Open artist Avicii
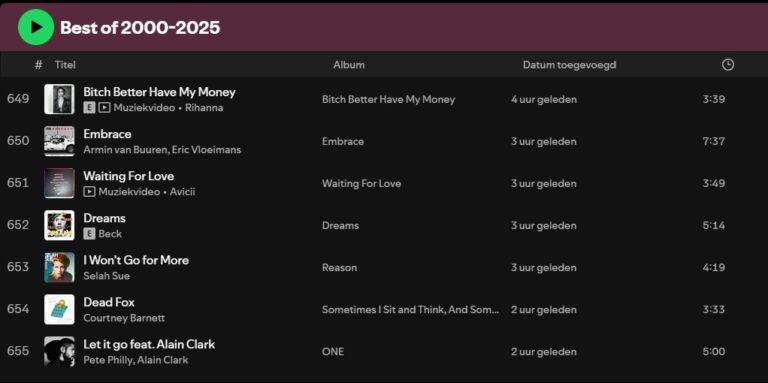 click(x=182, y=192)
